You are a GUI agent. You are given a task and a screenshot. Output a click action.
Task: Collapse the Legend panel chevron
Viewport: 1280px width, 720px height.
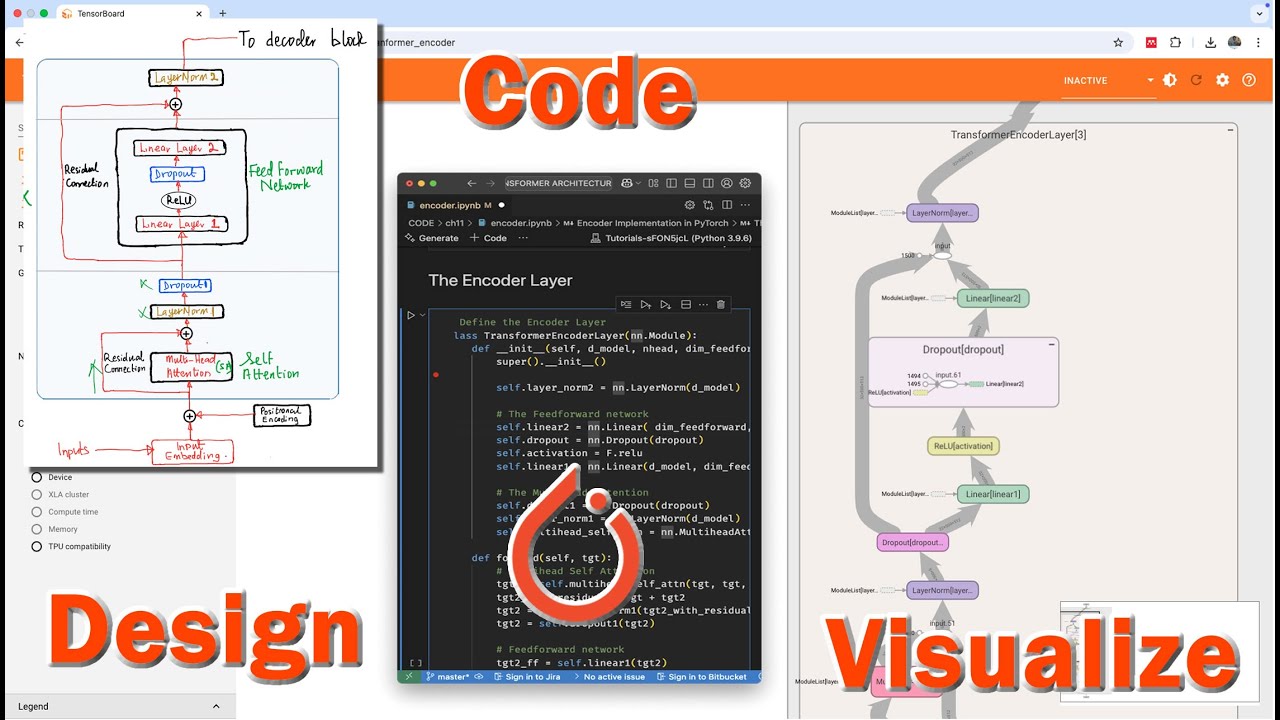click(216, 706)
